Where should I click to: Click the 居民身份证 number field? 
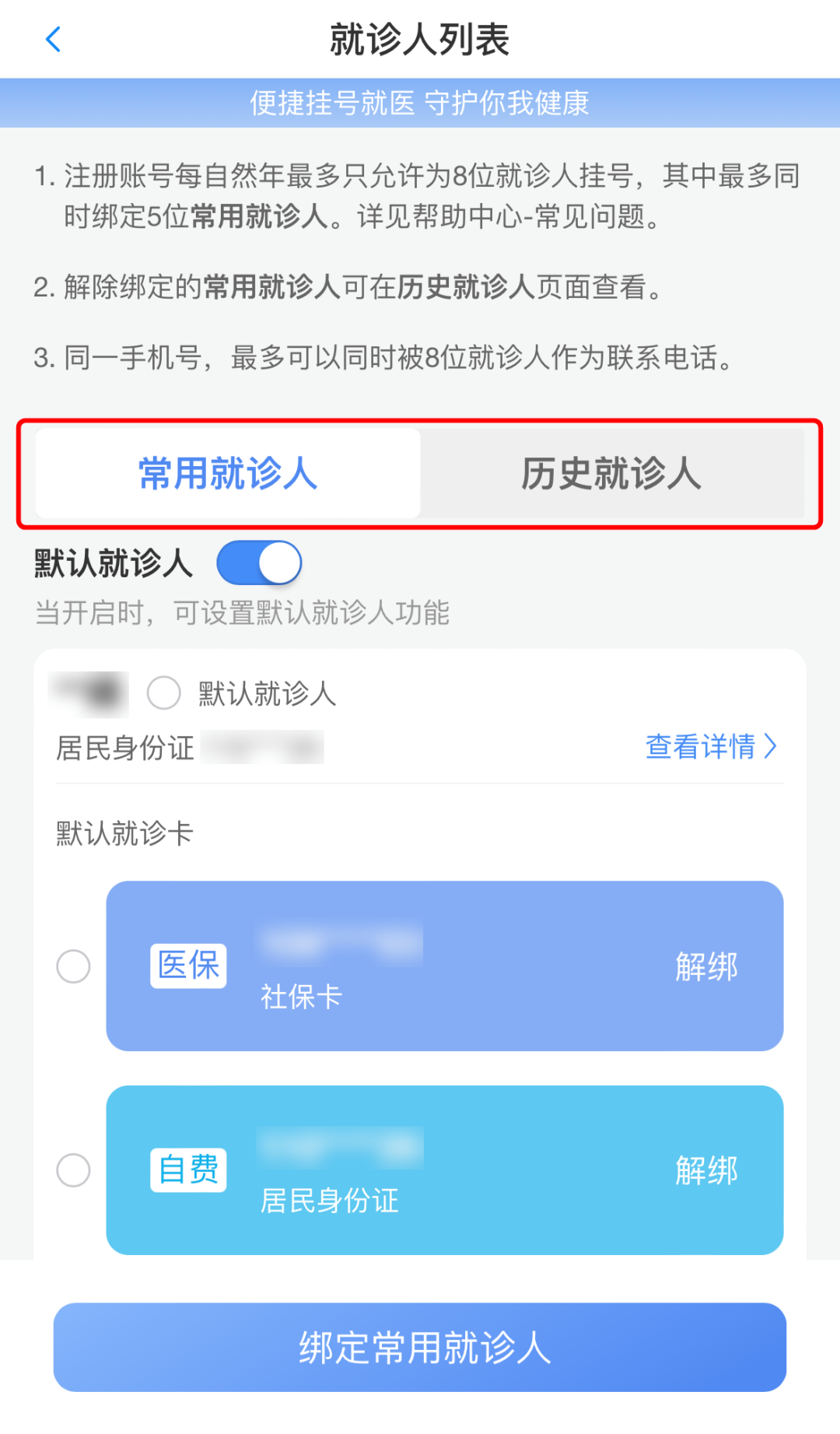(x=264, y=746)
